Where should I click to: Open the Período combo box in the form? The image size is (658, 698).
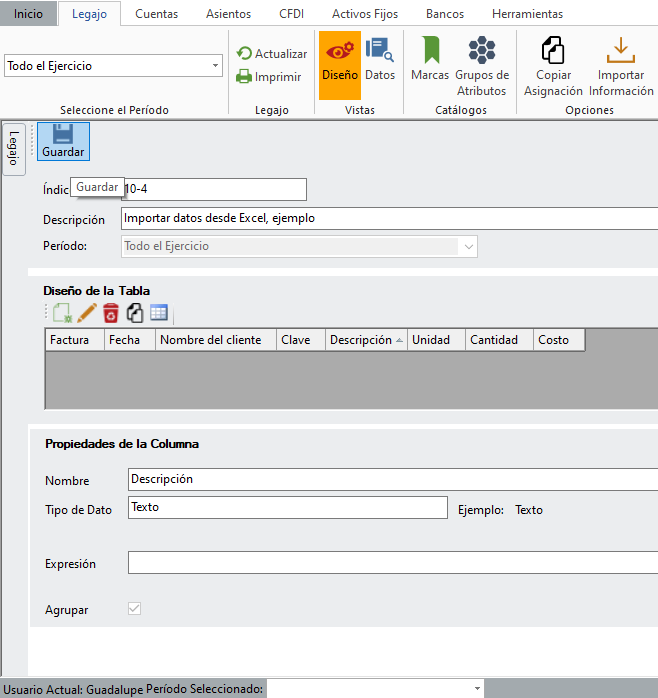point(467,246)
